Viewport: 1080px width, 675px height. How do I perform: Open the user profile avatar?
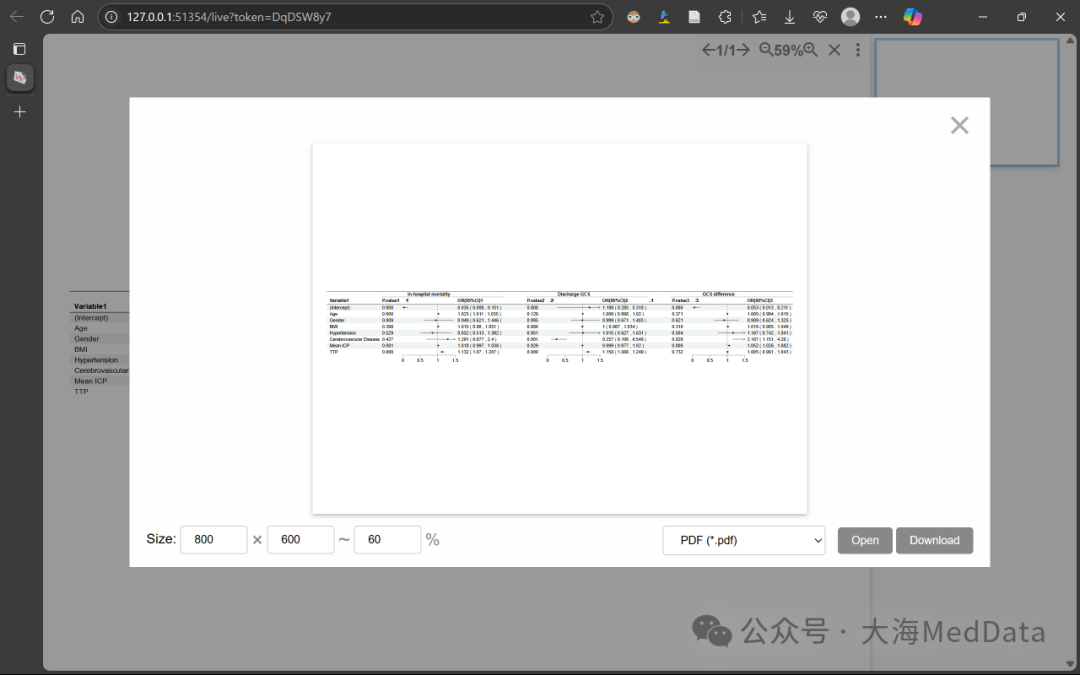[851, 17]
